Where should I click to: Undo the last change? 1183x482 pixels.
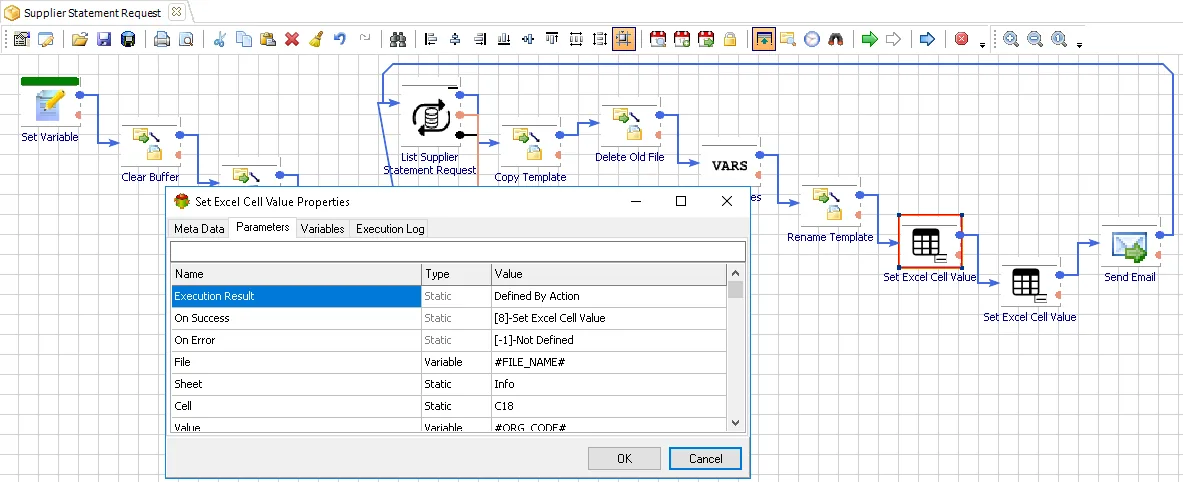coord(340,39)
